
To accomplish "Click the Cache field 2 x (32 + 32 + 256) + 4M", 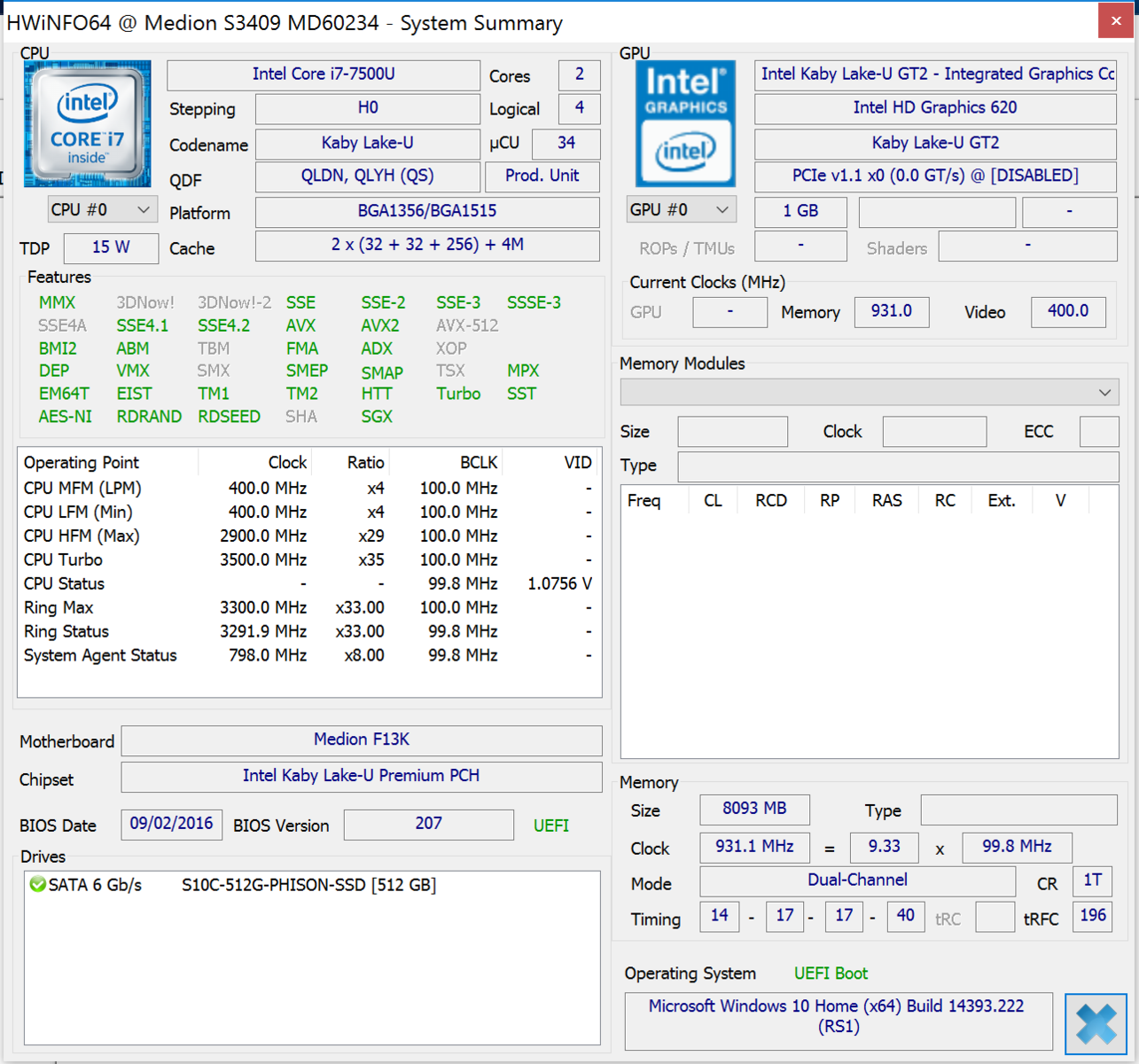I will 427,246.
